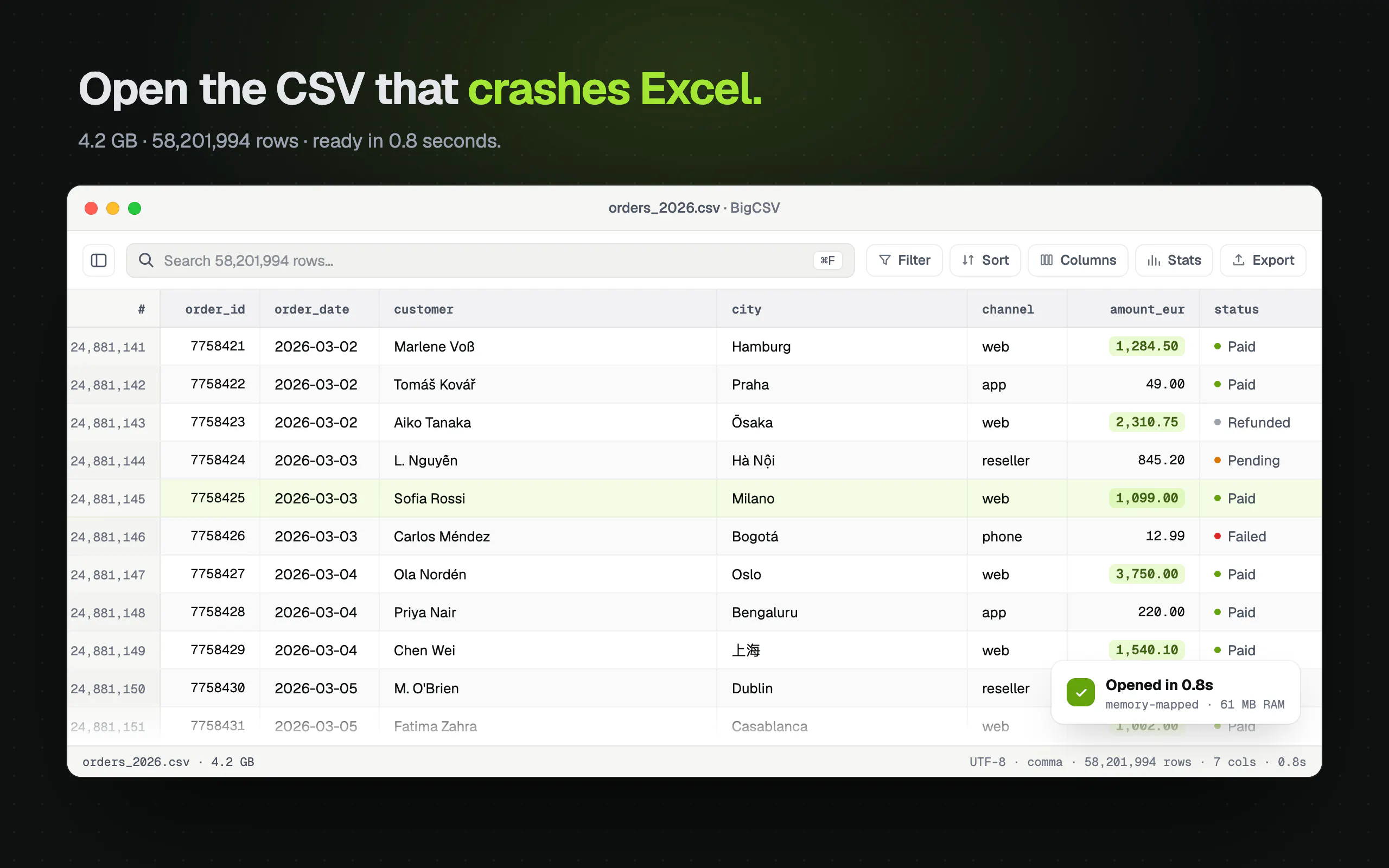
Task: Click the 'Opened in 0.8s' notification
Action: pos(1175,692)
